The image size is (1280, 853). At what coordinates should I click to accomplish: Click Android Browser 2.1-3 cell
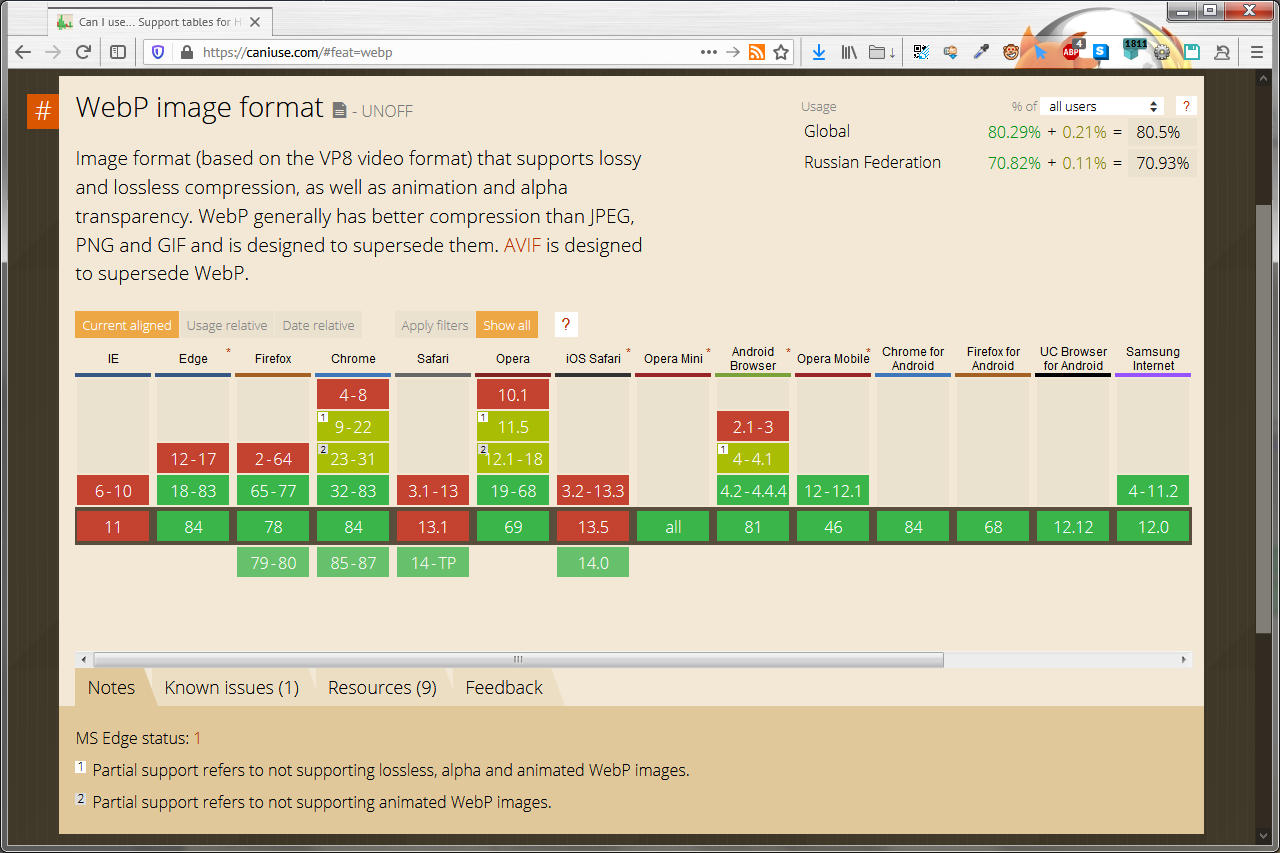click(x=753, y=427)
